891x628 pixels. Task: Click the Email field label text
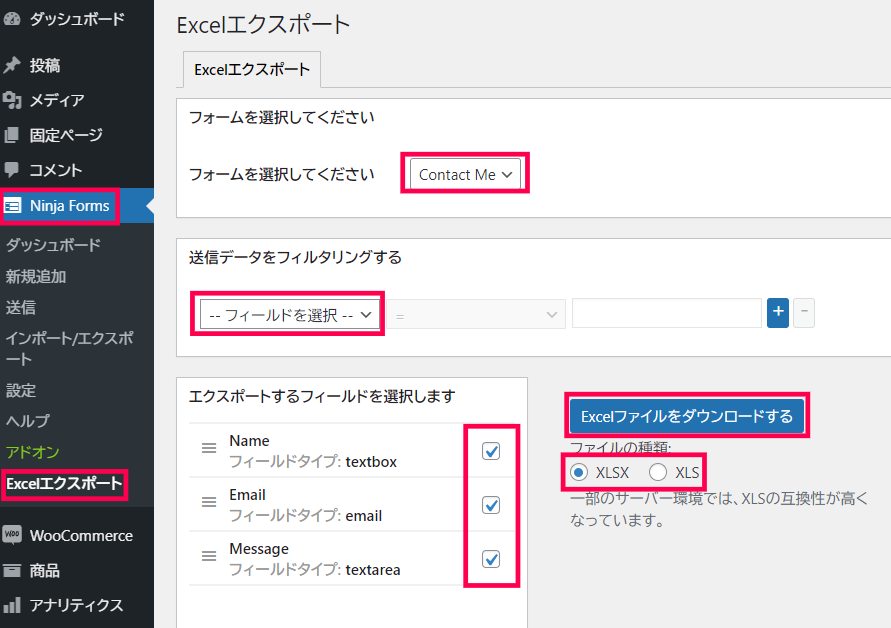click(x=247, y=494)
